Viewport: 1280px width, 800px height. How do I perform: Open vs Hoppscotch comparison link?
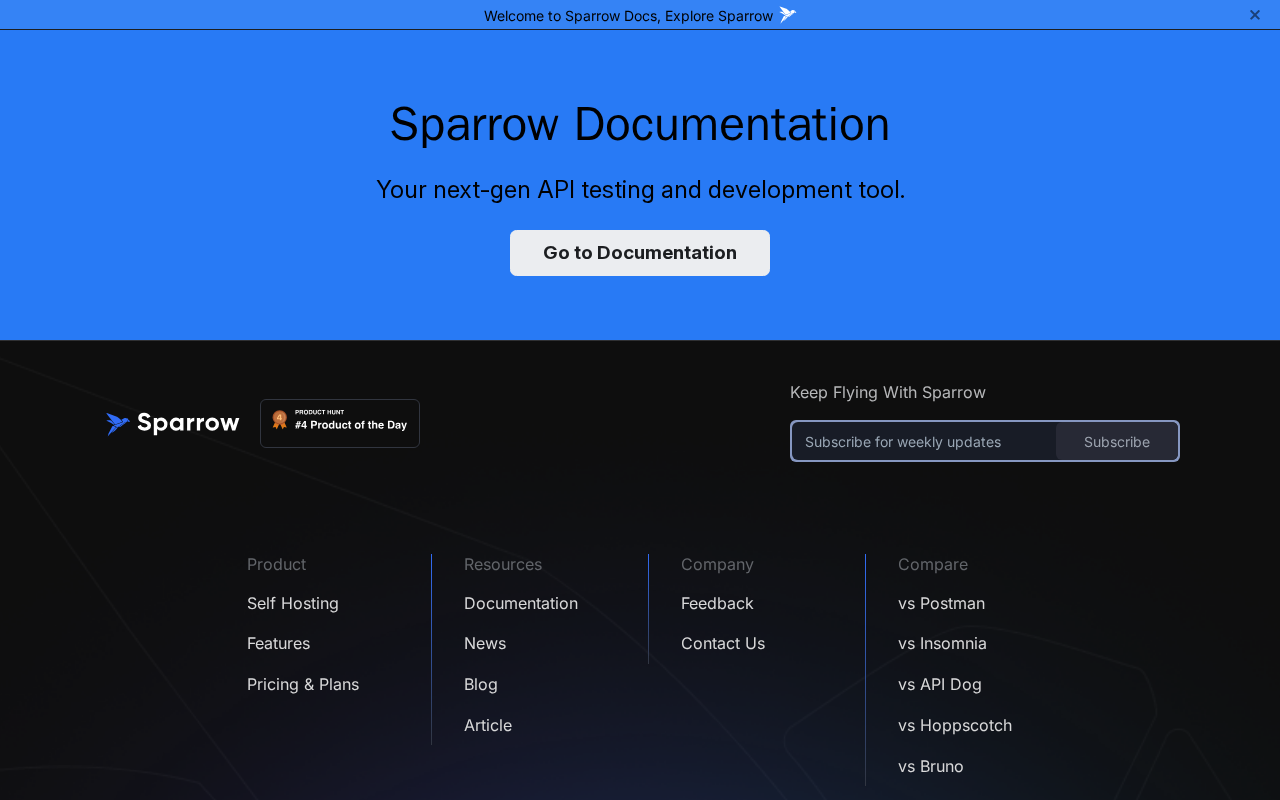[x=955, y=725]
